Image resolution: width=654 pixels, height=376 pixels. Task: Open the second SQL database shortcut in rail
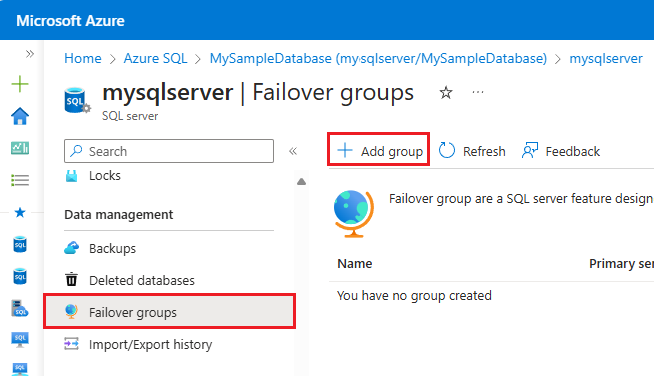(20, 277)
